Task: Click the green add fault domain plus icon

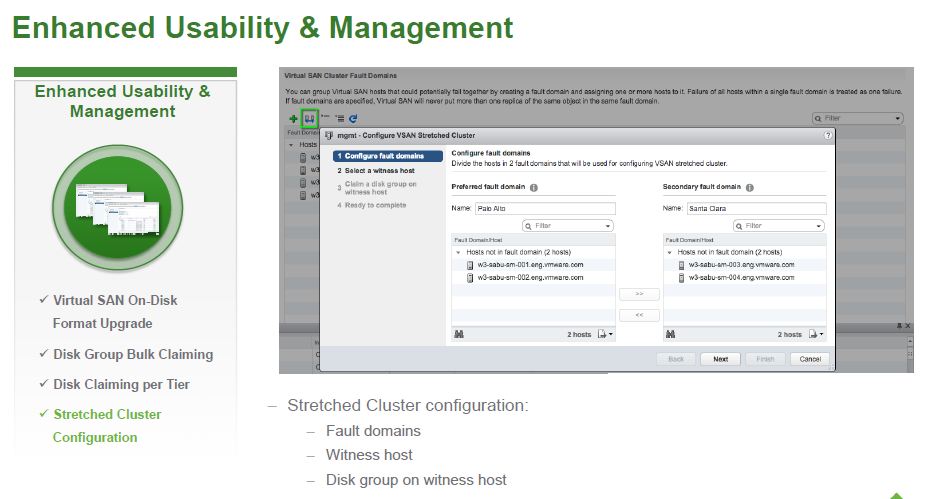Action: click(293, 118)
